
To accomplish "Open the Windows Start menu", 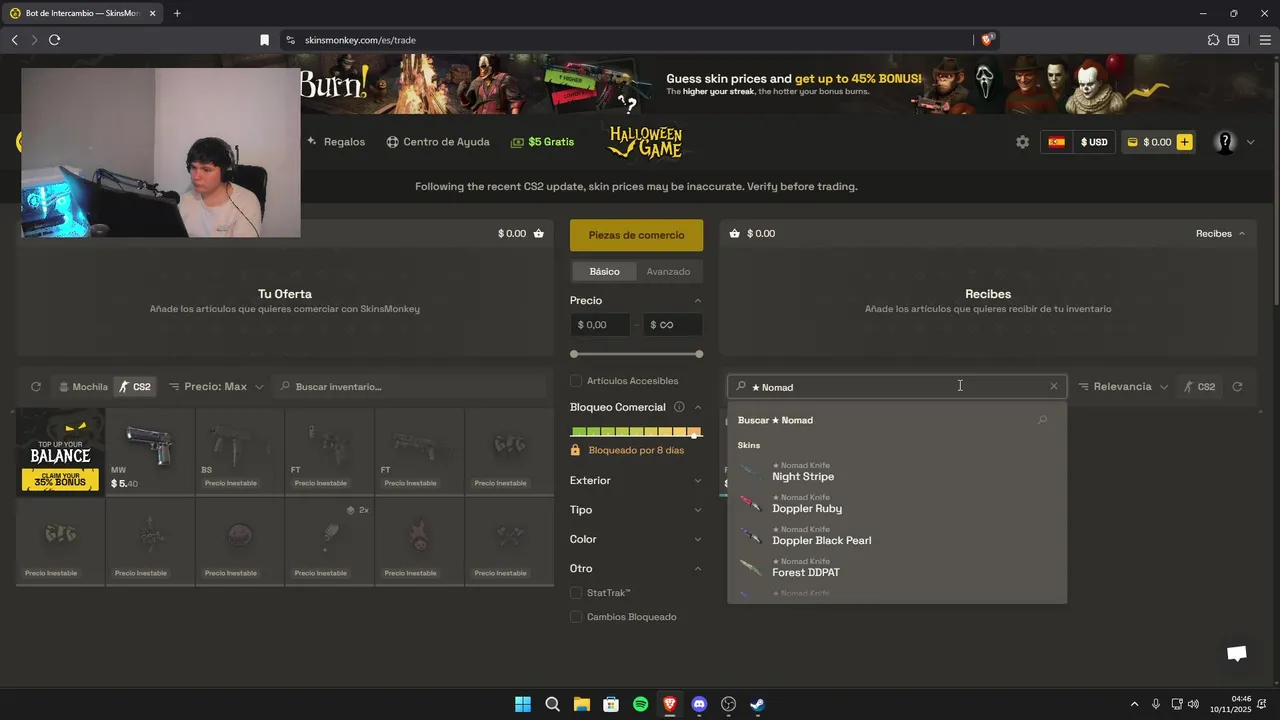I will pos(522,704).
